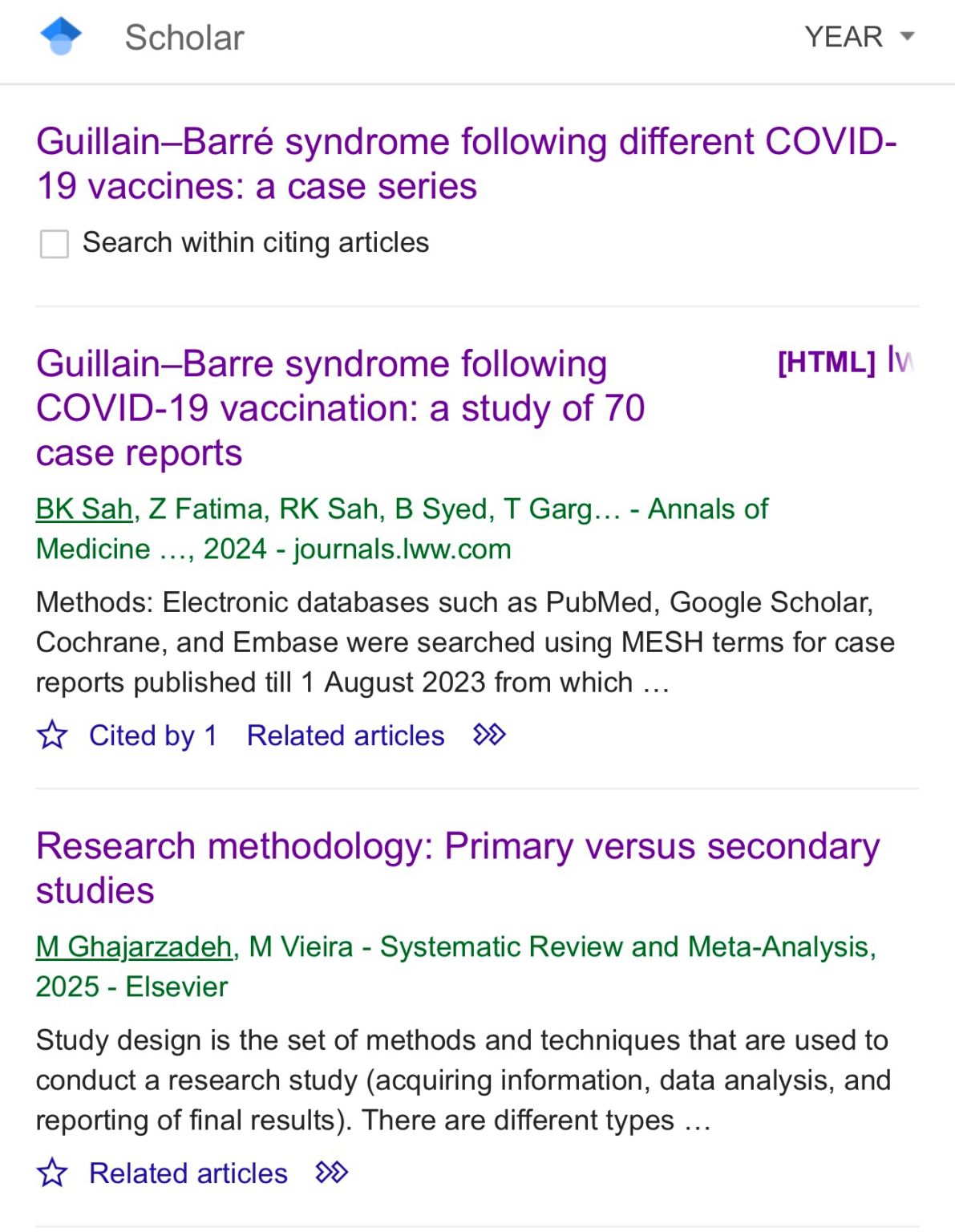
Task: Save the Sah article with star icon
Action: [53, 735]
